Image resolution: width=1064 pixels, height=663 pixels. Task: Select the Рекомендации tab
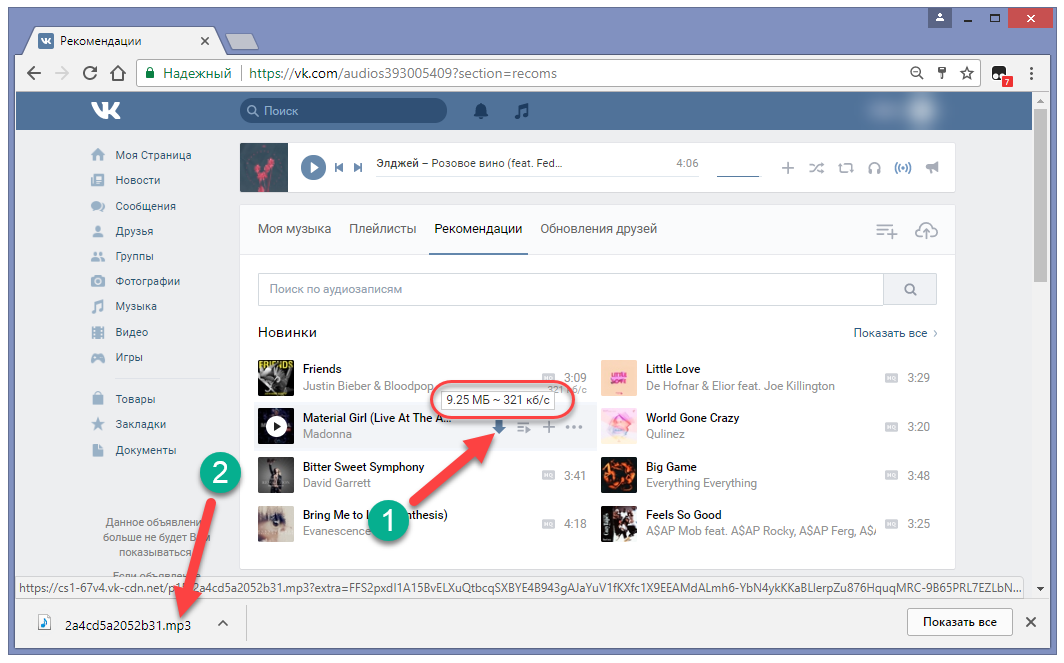(478, 229)
